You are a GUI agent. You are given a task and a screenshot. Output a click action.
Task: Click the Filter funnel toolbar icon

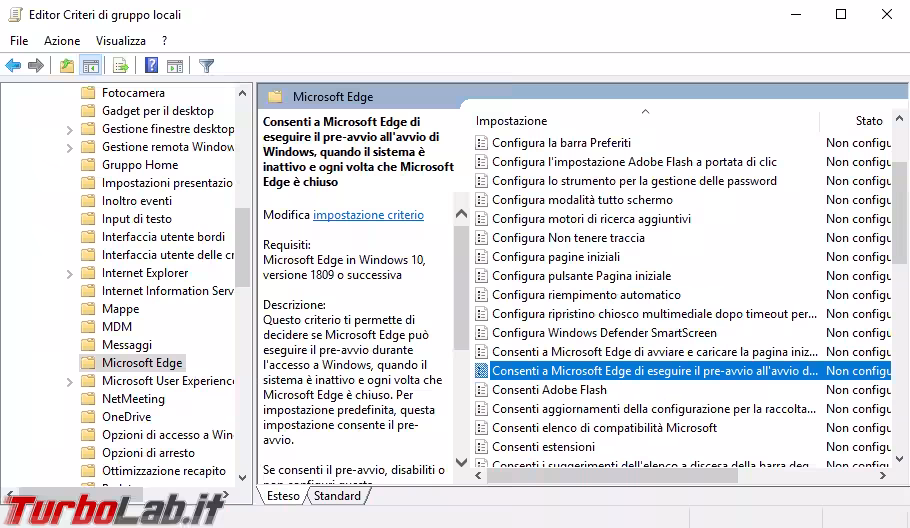[206, 66]
